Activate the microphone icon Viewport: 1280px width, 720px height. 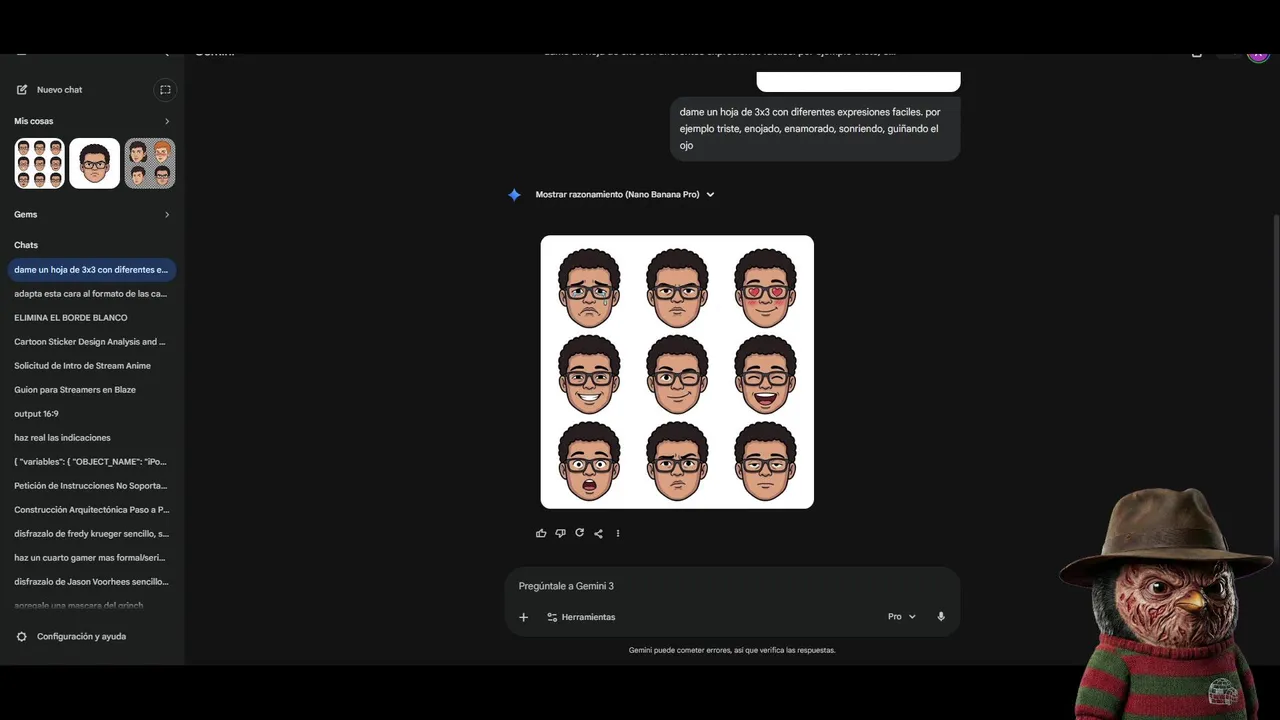tap(941, 617)
